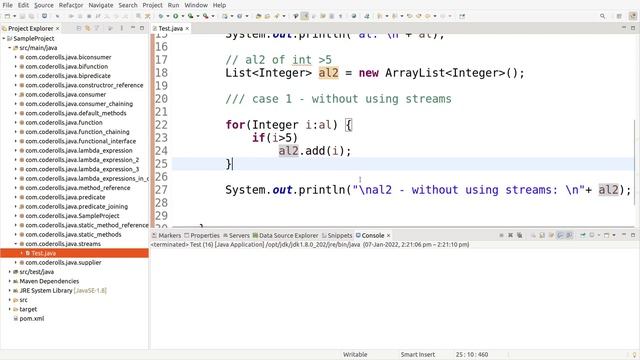Maximize the Project Explorer panel

[x=142, y=28]
